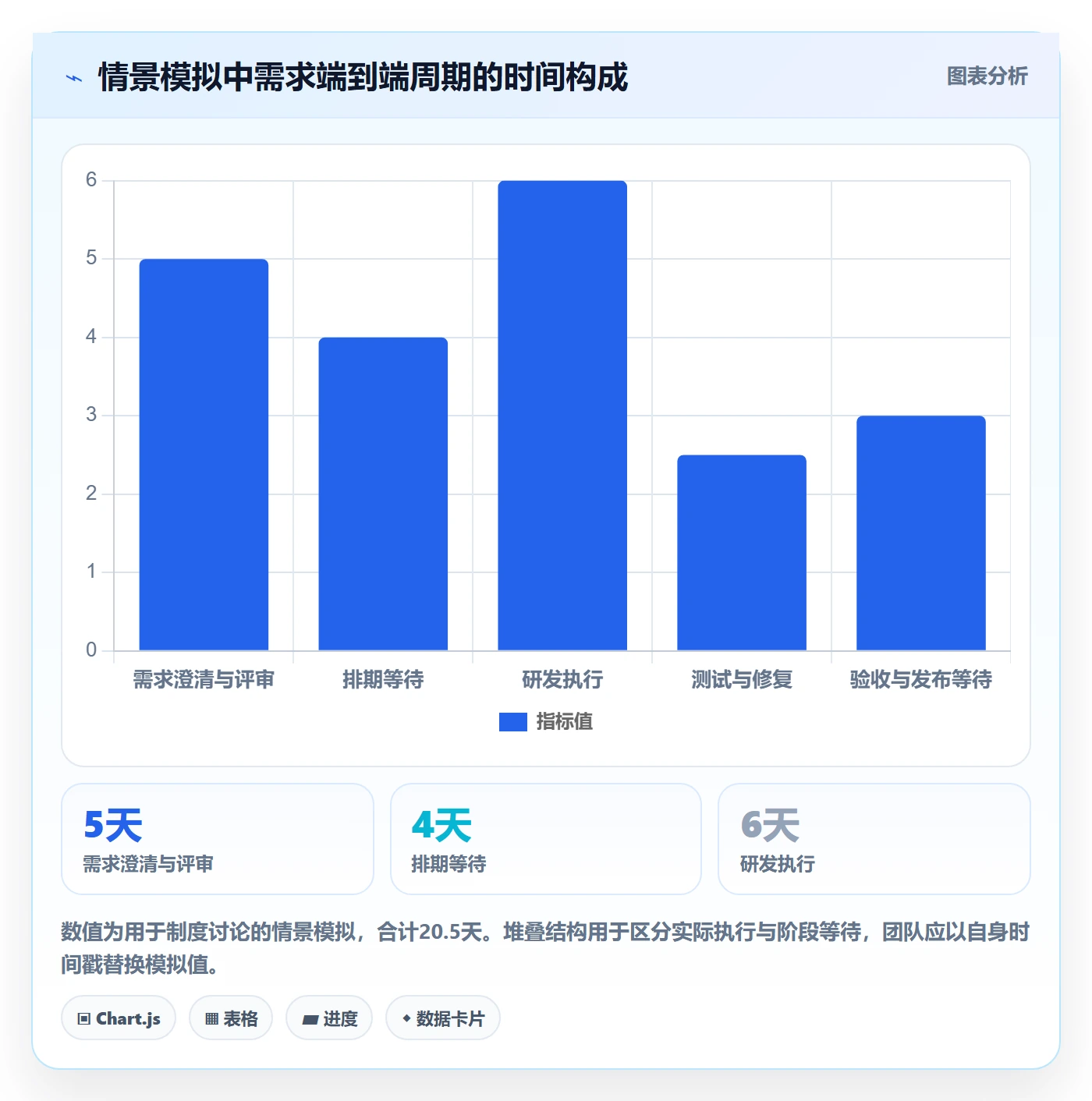
Task: Click the y-axis value 3
Action: click(x=91, y=415)
